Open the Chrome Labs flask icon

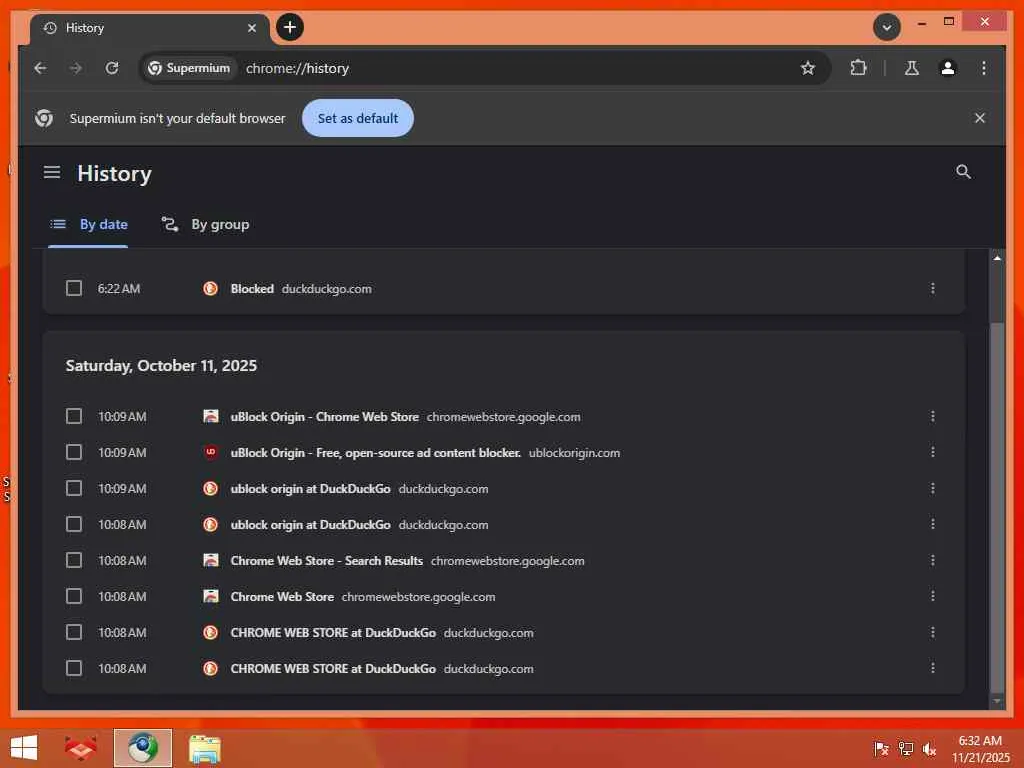[x=912, y=68]
